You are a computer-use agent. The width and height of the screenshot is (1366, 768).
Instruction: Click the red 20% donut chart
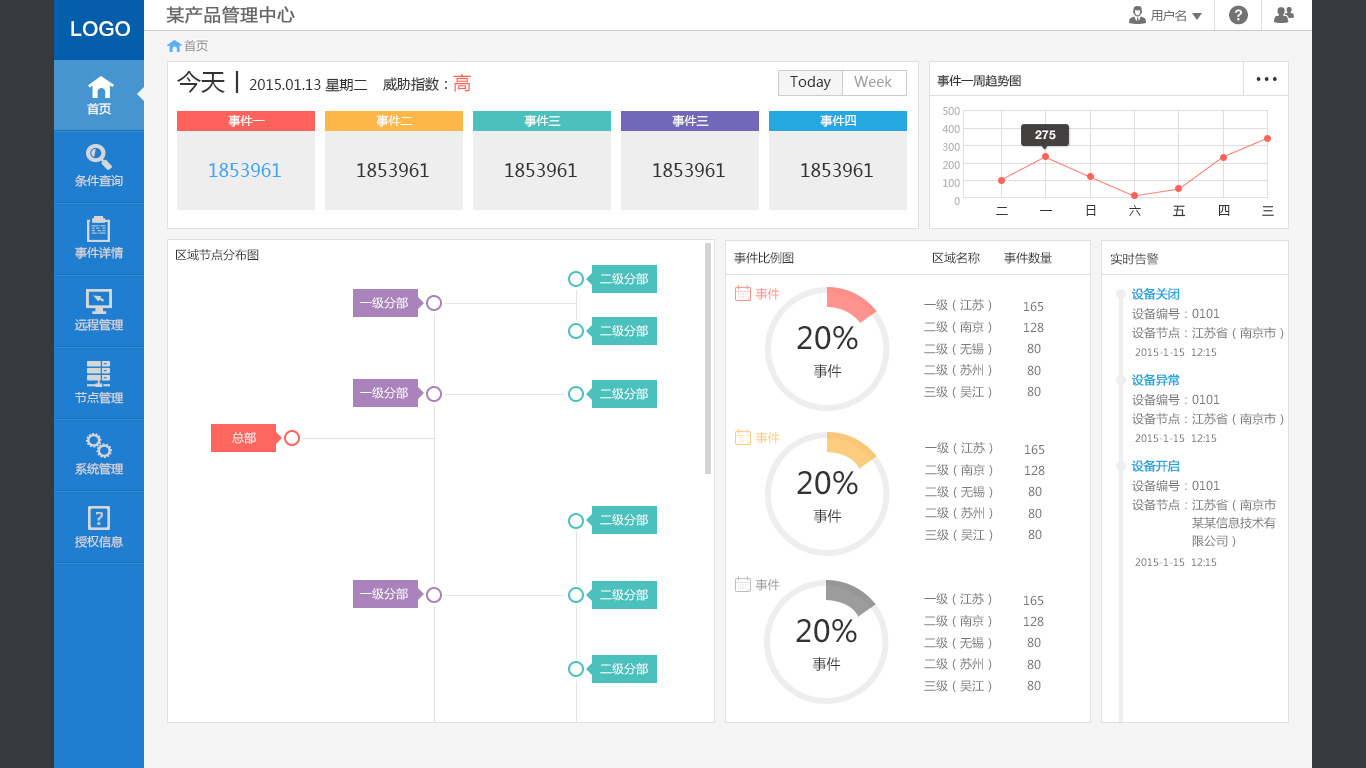(827, 349)
